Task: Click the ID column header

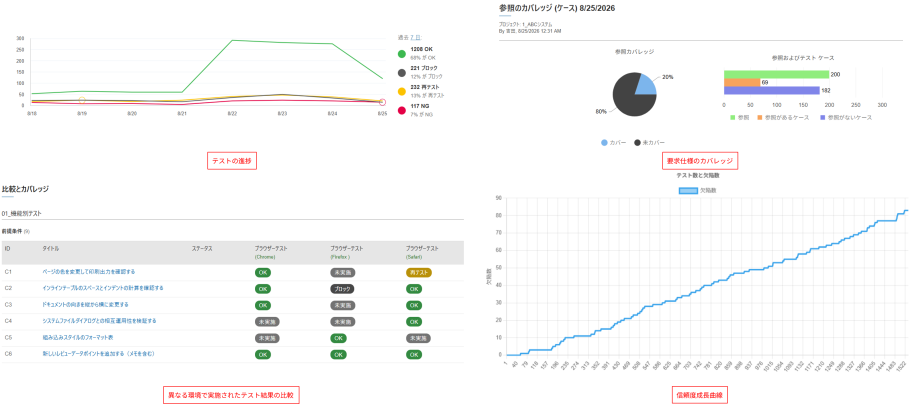Action: point(7,249)
